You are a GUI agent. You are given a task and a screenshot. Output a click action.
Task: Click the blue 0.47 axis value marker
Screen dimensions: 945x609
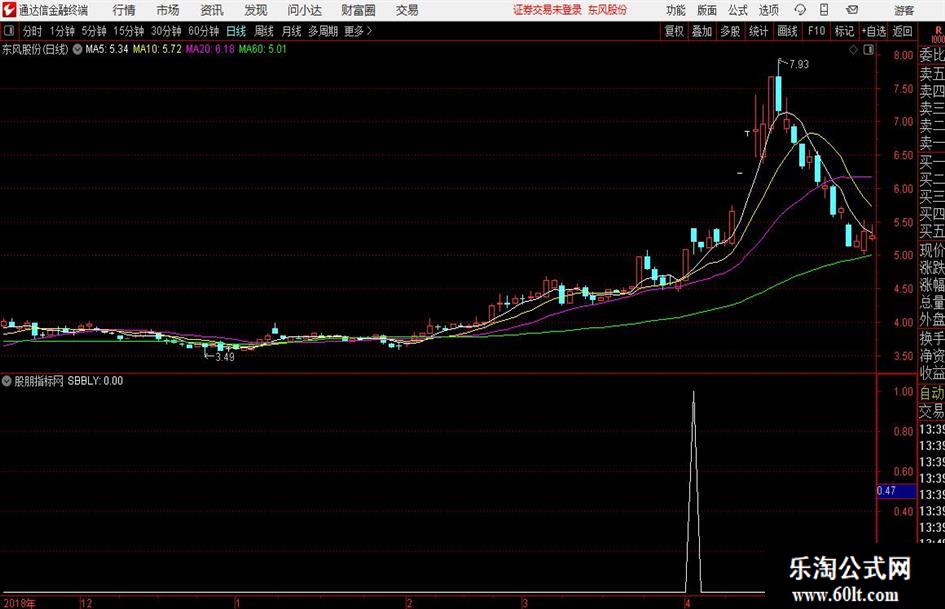pos(896,491)
